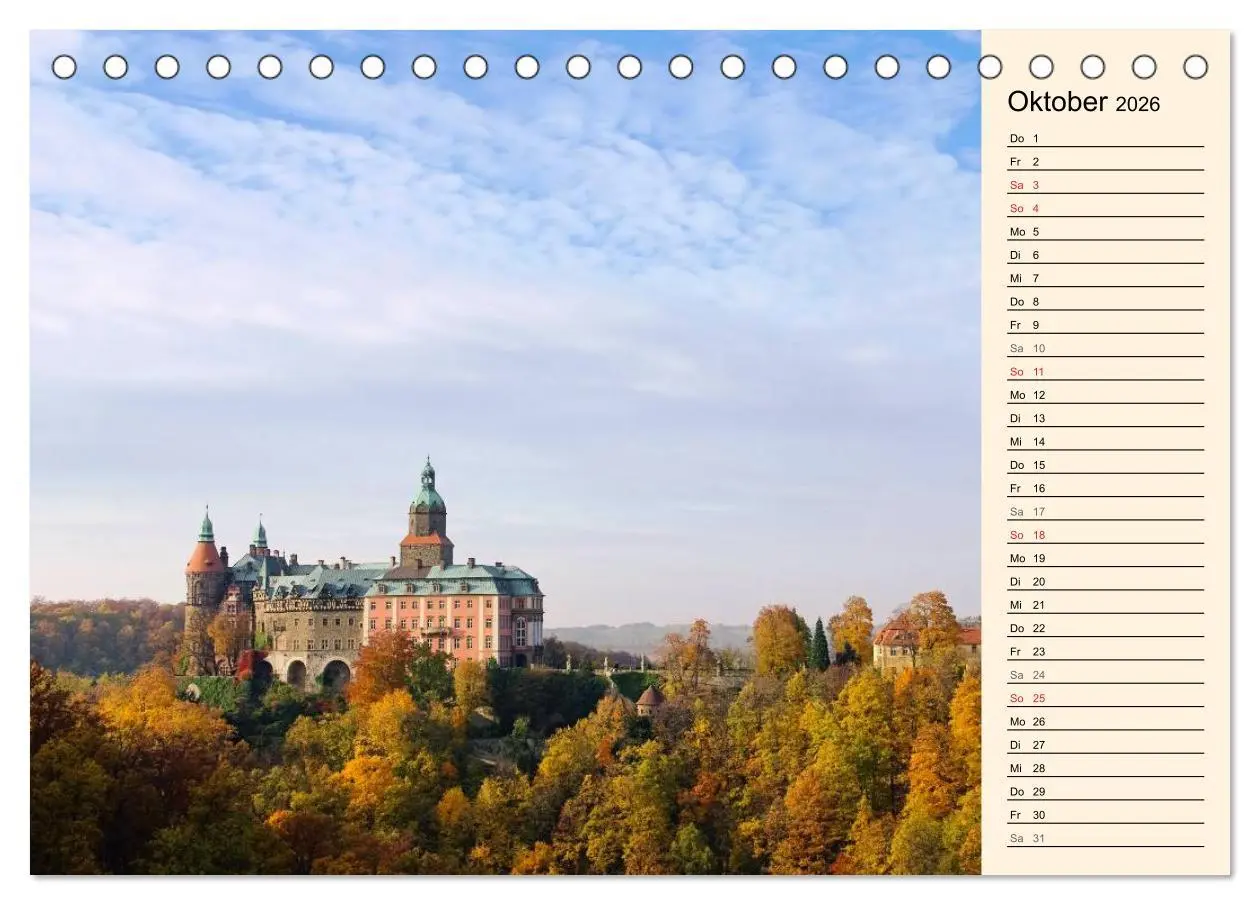1260x905 pixels.
Task: Select the Fr 2 calendar row
Action: click(1105, 161)
